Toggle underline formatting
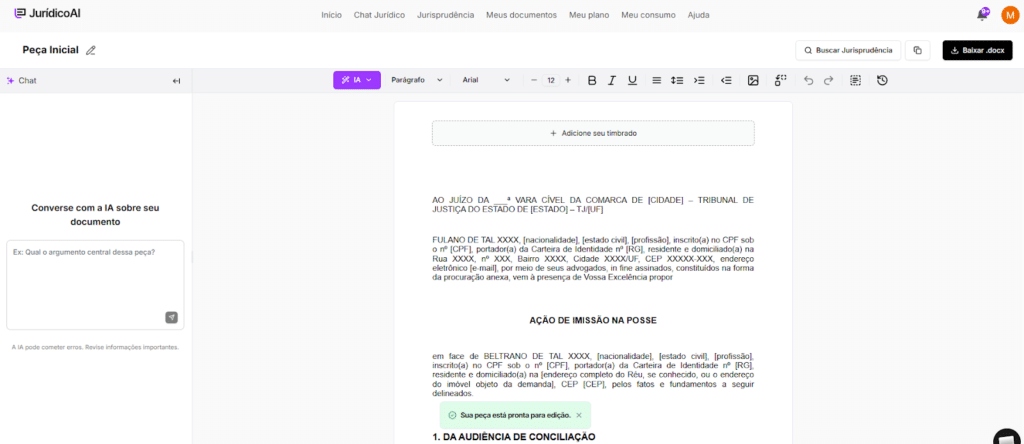This screenshot has width=1024, height=444. [632, 80]
